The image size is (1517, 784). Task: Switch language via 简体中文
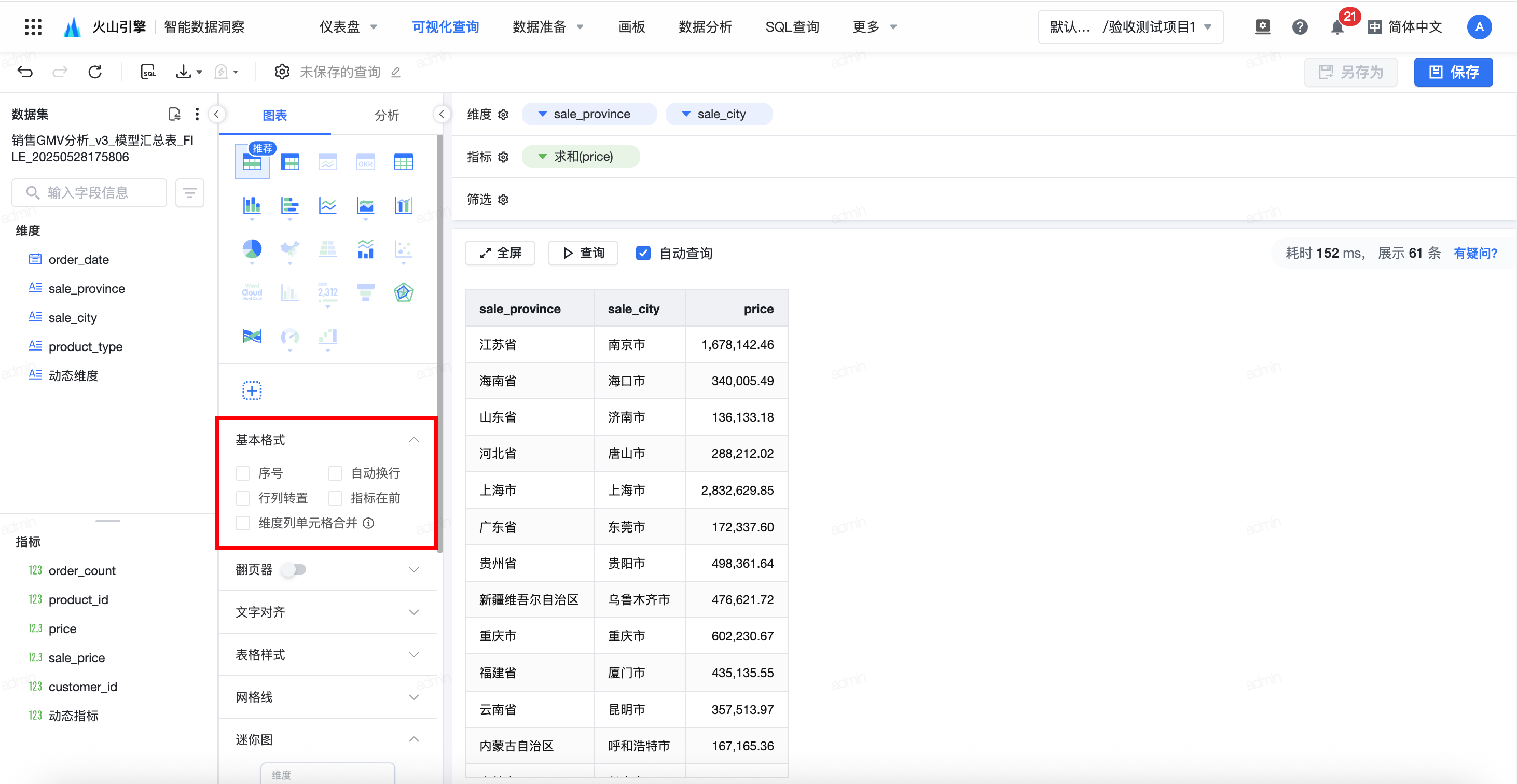tap(1404, 27)
